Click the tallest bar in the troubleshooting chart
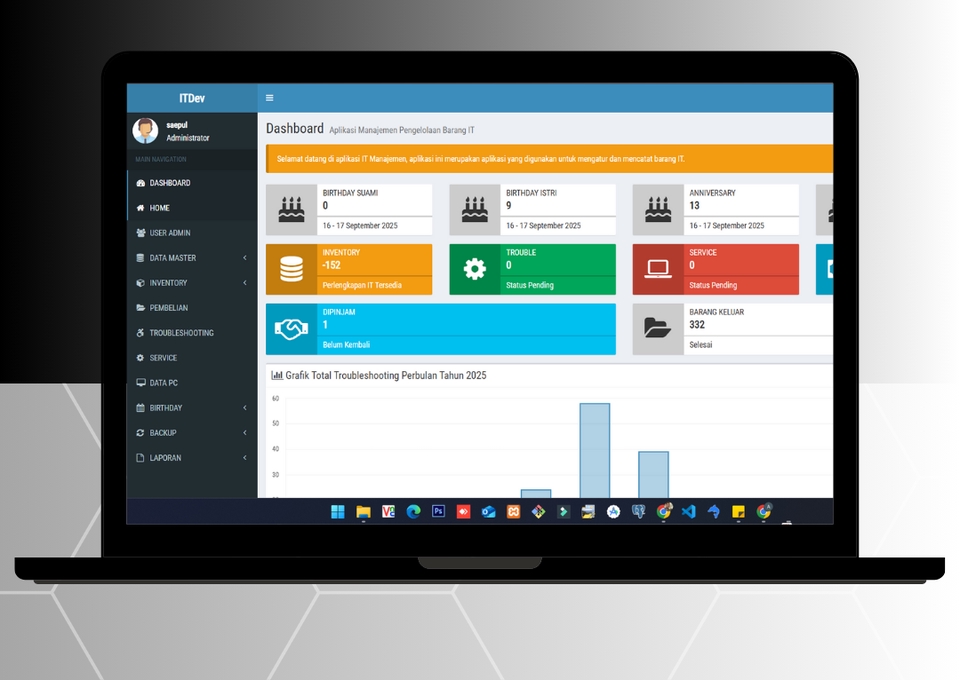960x680 pixels. point(594,450)
